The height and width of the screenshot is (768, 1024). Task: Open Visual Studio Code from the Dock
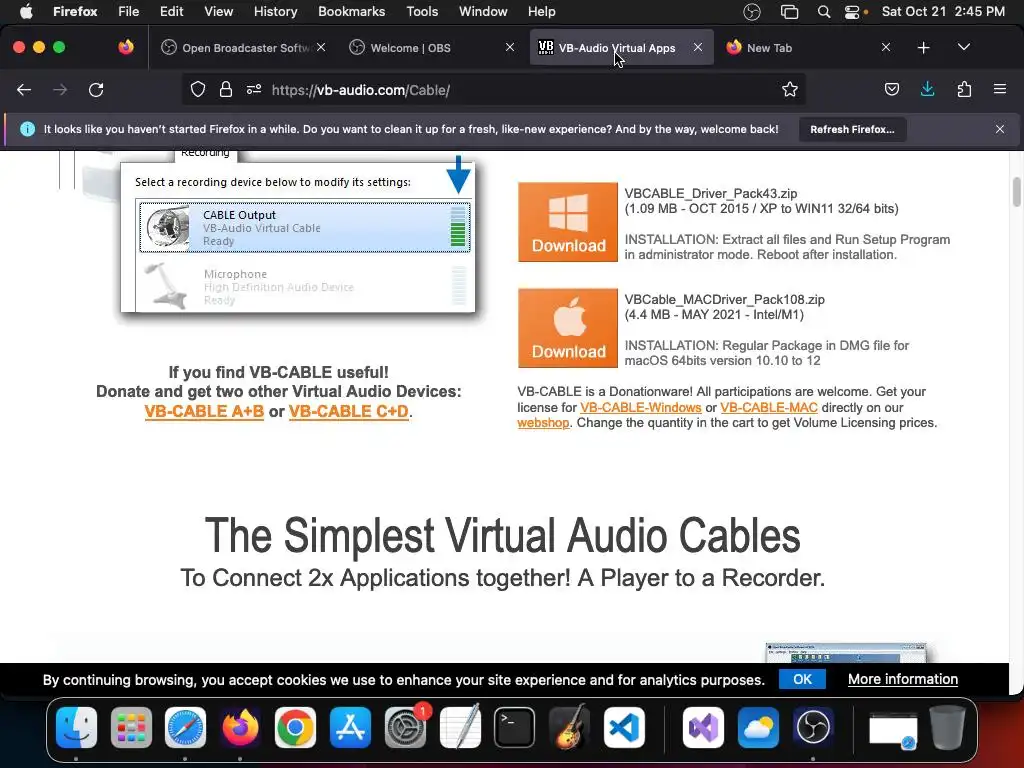624,728
